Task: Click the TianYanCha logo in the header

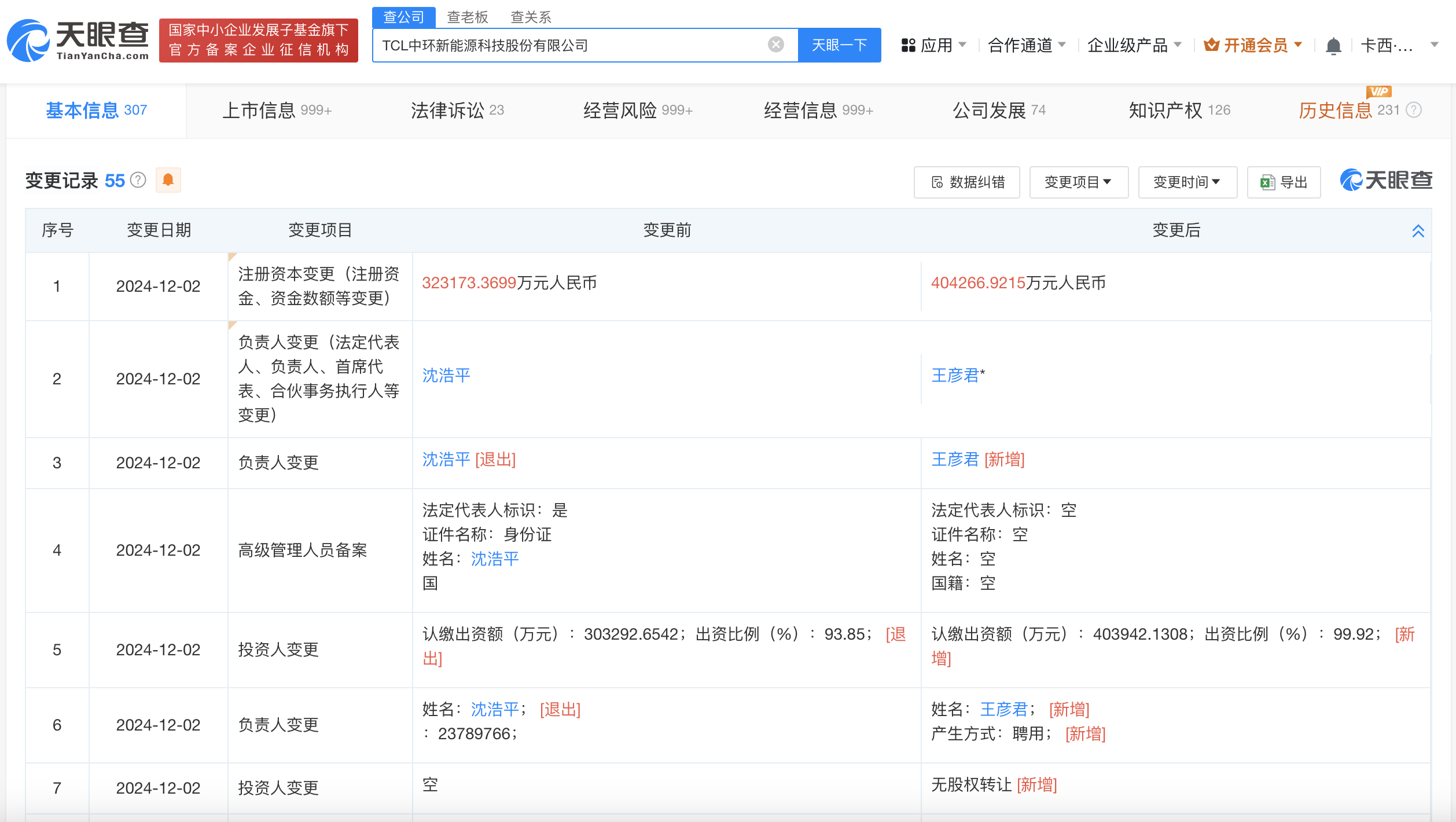Action: (78, 41)
